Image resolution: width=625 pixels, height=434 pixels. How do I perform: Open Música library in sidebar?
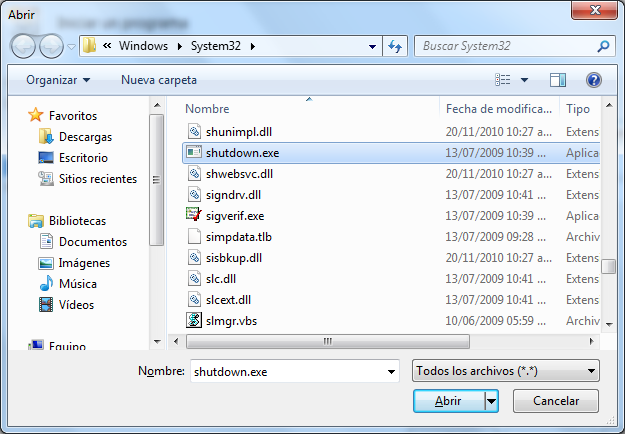[78, 284]
